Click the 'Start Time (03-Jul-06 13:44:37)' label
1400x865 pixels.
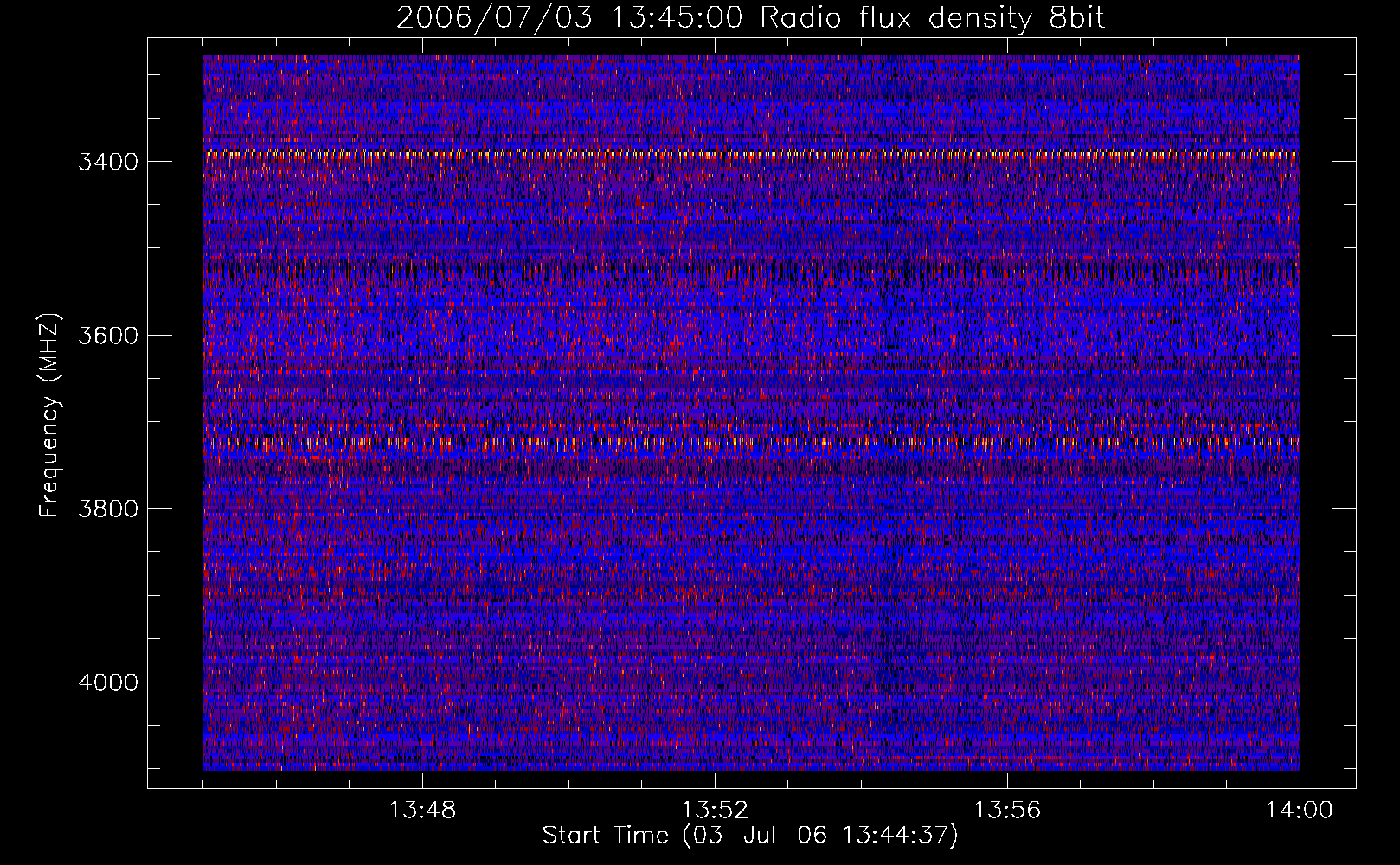pyautogui.click(x=750, y=836)
